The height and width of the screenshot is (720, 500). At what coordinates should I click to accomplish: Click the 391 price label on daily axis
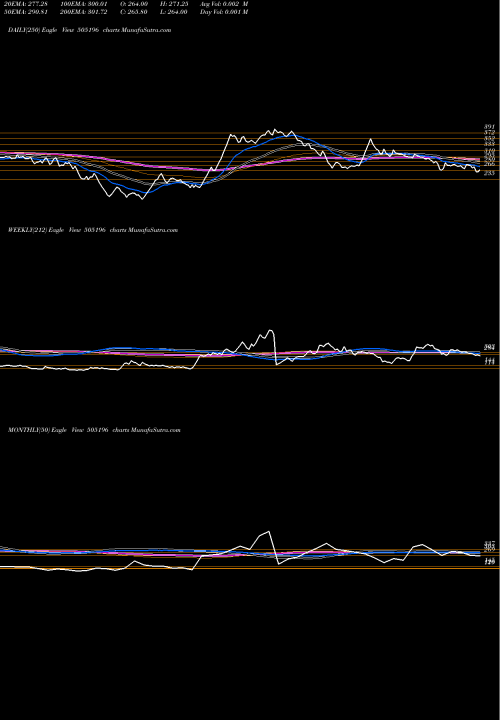tap(489, 127)
